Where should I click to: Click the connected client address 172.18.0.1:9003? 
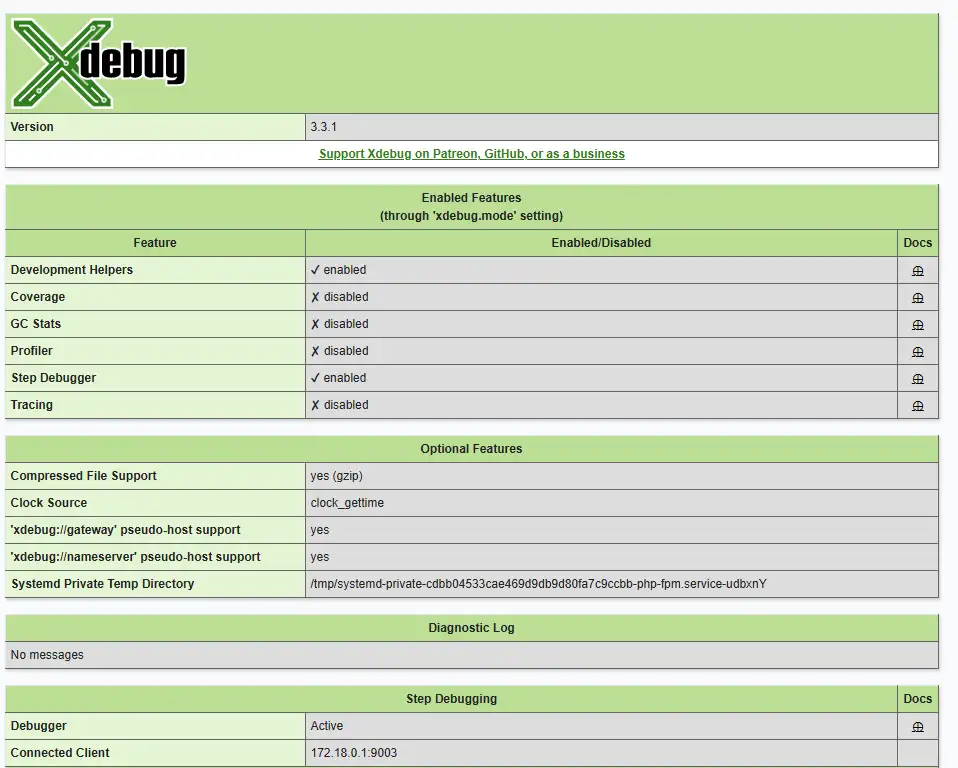coord(354,753)
